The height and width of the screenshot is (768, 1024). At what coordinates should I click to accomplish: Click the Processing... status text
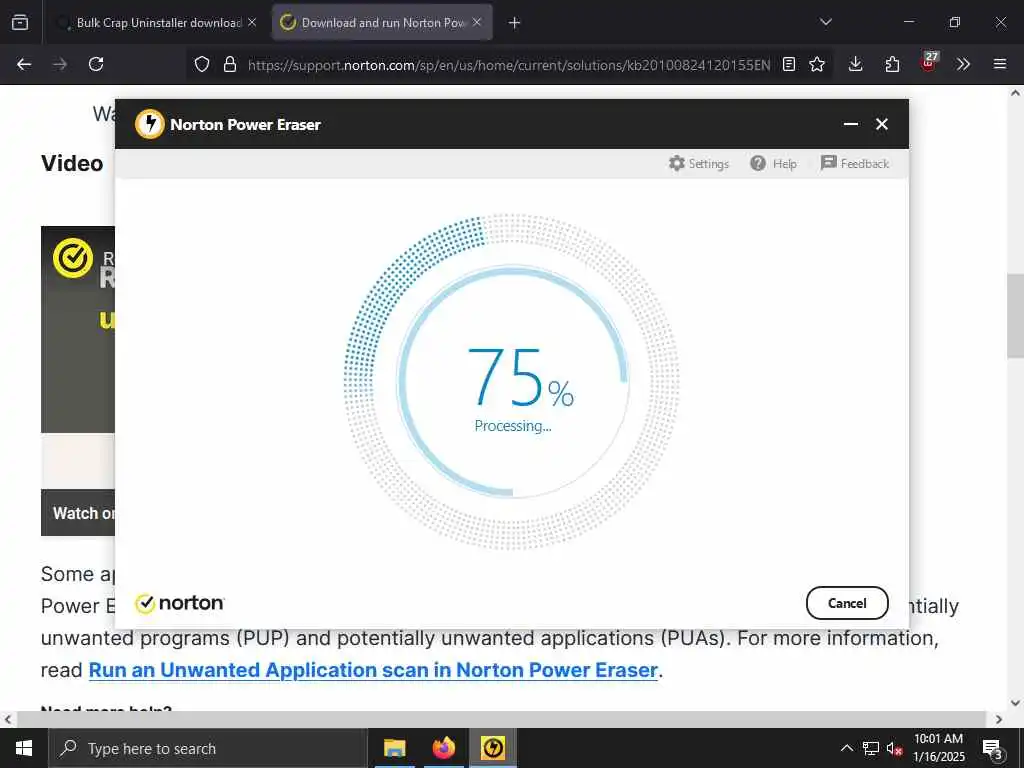513,426
